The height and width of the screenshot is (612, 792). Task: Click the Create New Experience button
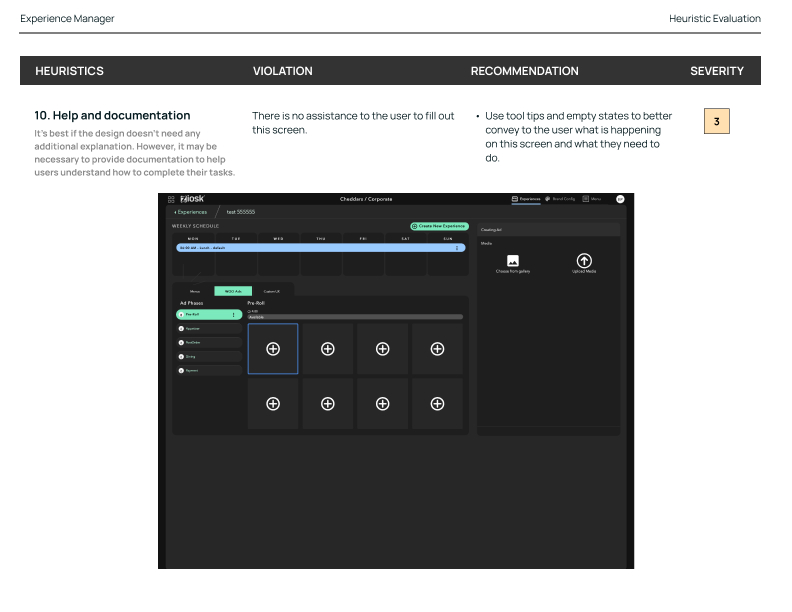coord(439,226)
